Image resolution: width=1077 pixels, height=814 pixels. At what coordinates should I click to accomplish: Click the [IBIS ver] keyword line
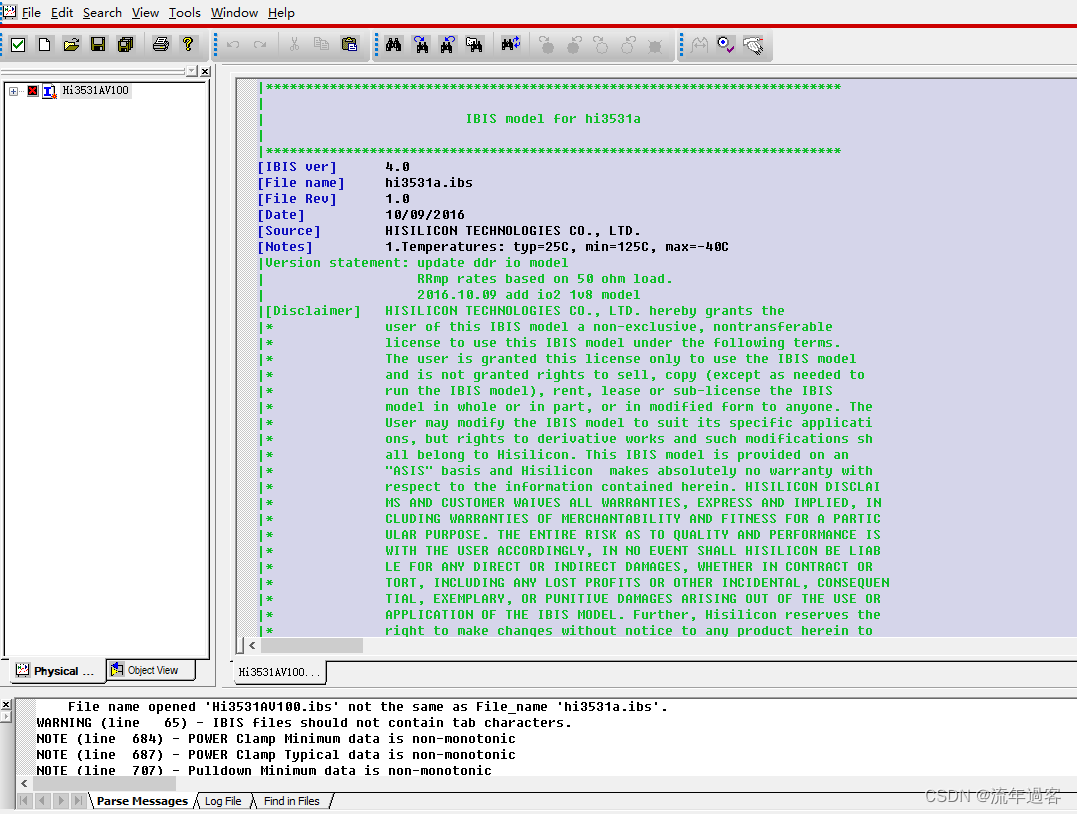point(297,167)
